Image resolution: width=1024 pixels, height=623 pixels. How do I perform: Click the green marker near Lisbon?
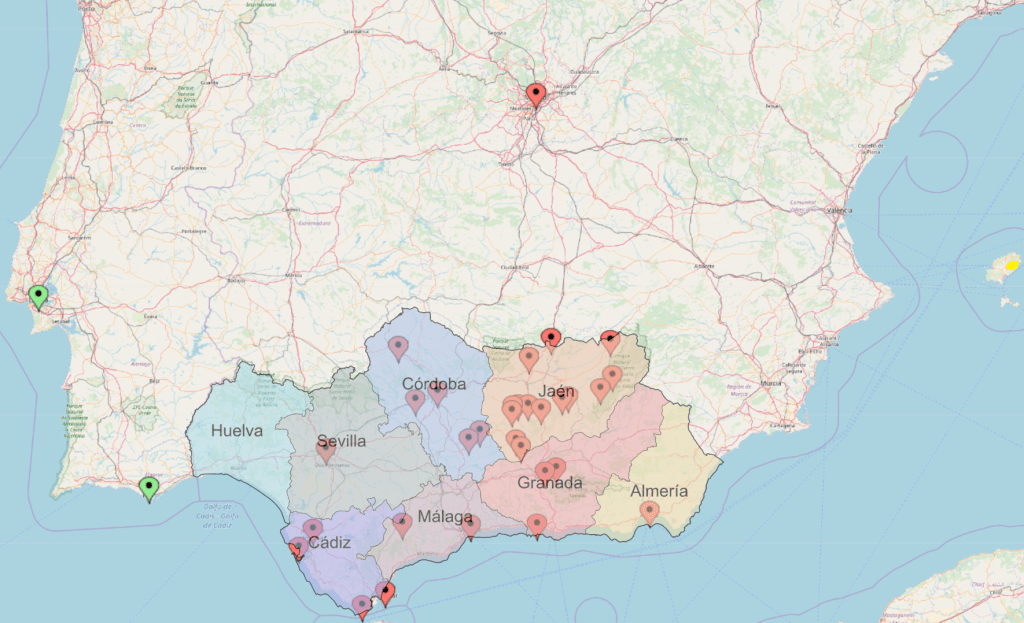(38, 296)
